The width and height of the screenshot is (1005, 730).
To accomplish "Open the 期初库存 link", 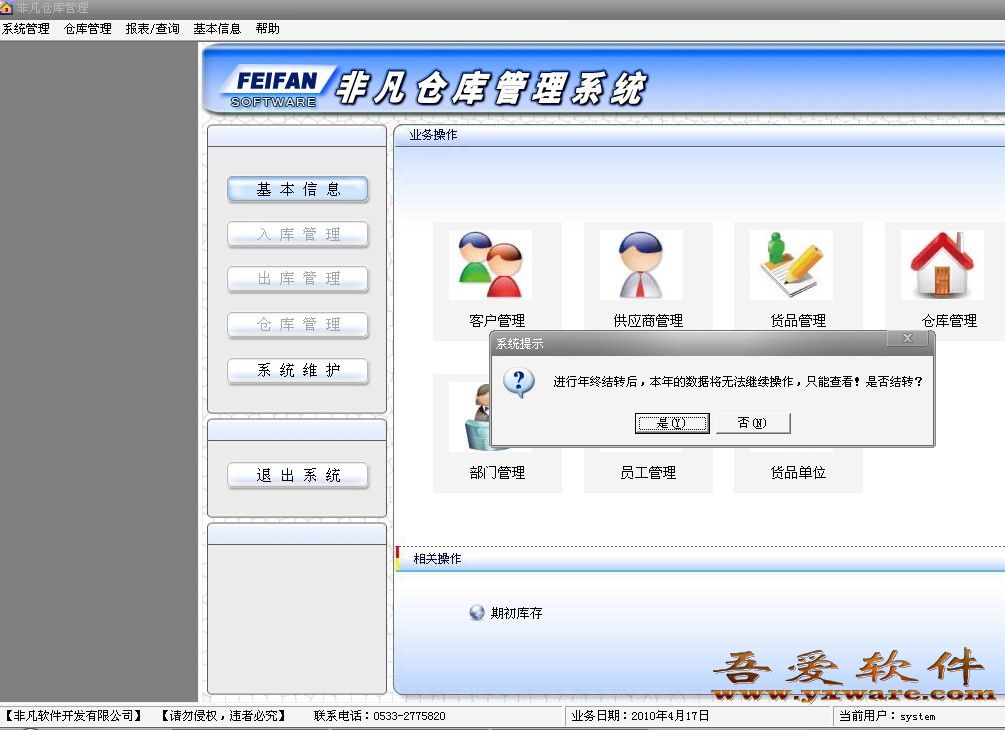I will point(517,613).
